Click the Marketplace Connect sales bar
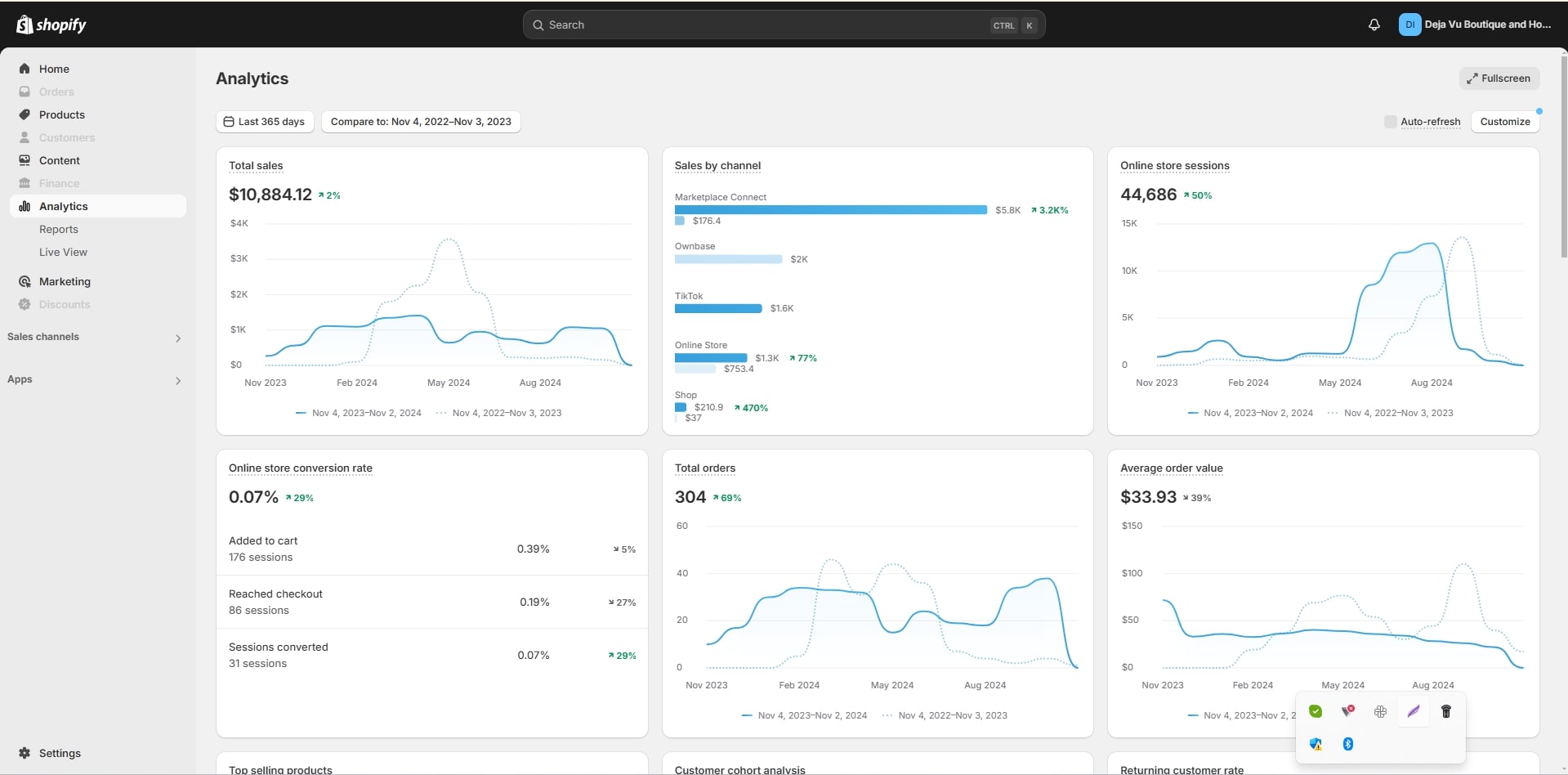 [830, 210]
